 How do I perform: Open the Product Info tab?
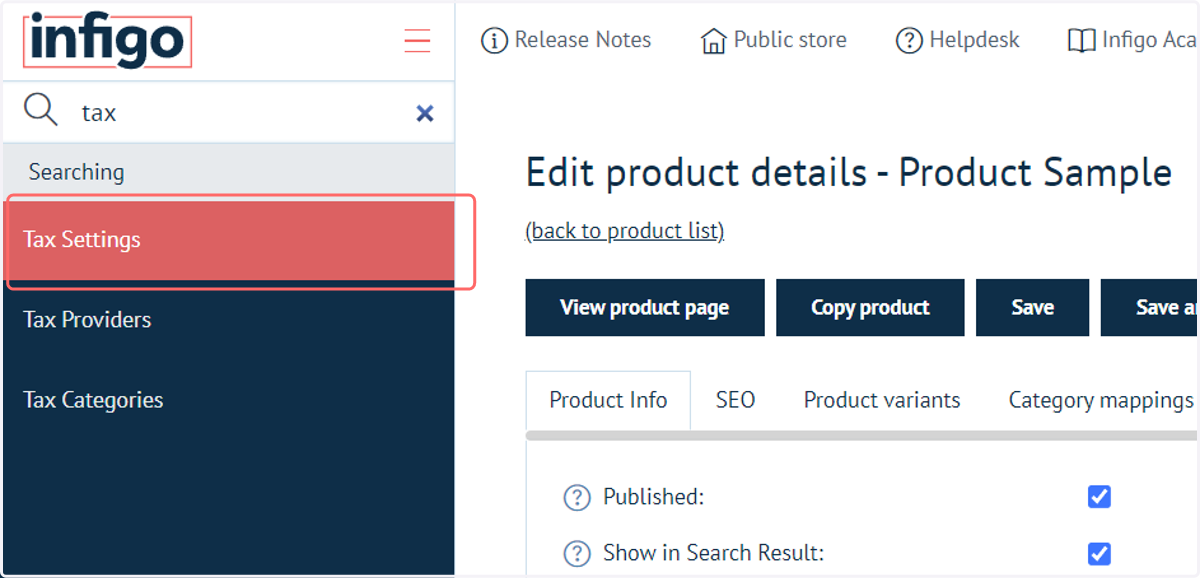pyautogui.click(x=608, y=400)
